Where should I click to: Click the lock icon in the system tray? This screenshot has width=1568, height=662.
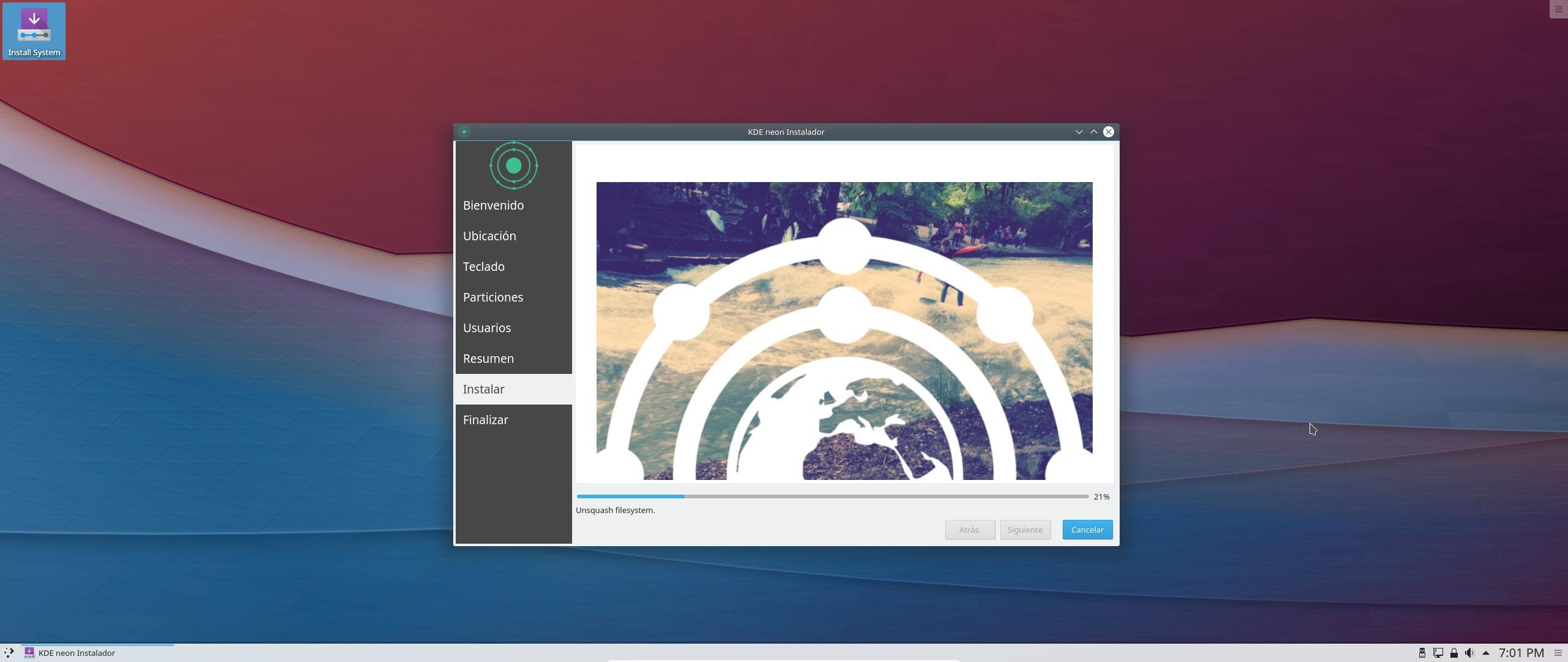tap(1454, 653)
